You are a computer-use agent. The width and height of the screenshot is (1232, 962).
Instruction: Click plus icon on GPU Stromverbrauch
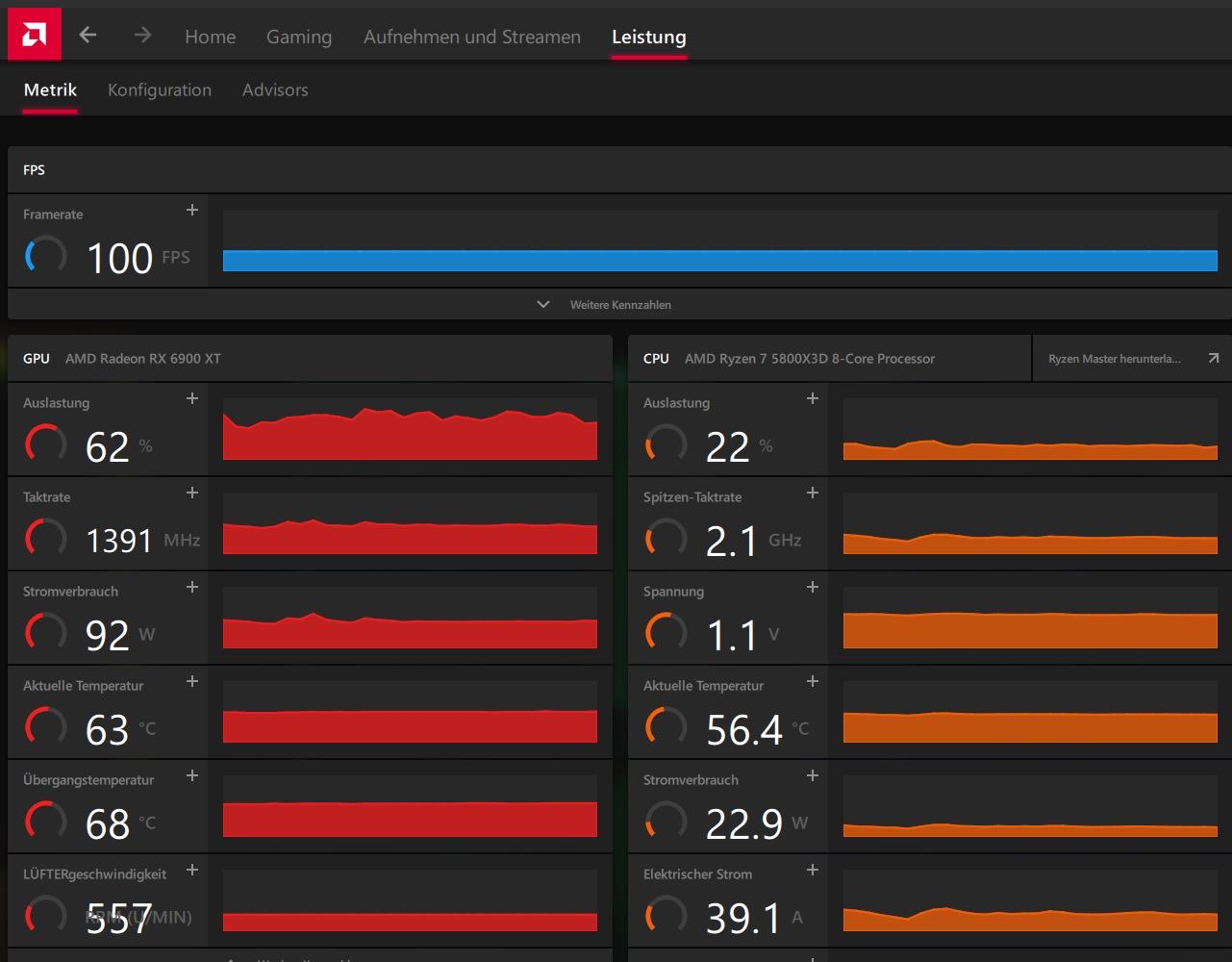(x=192, y=587)
